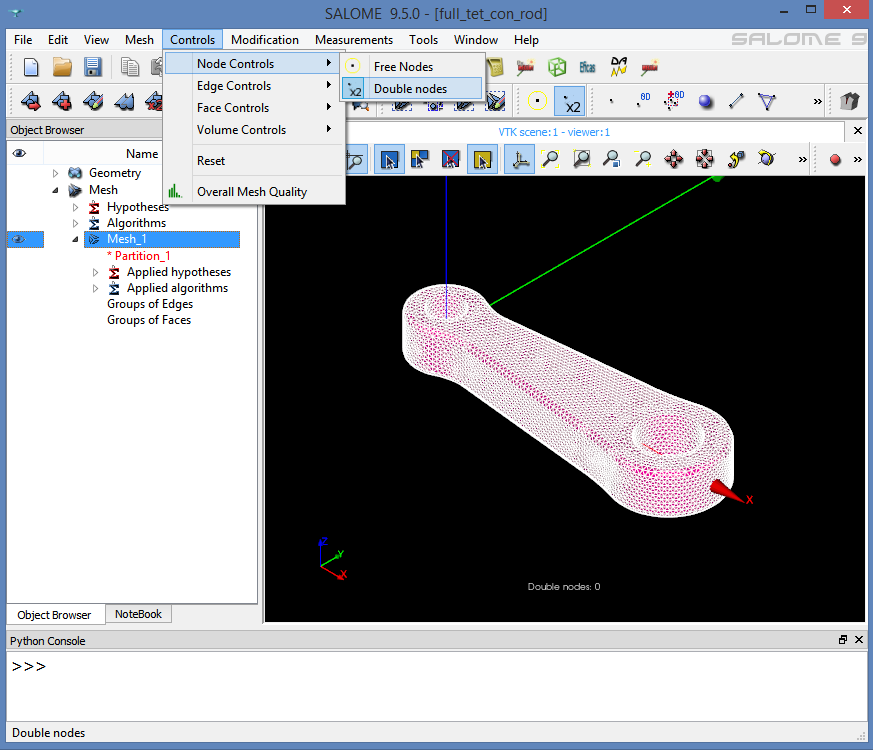Click the Add Triangle element icon
The height and width of the screenshot is (750, 873).
pyautogui.click(x=767, y=101)
